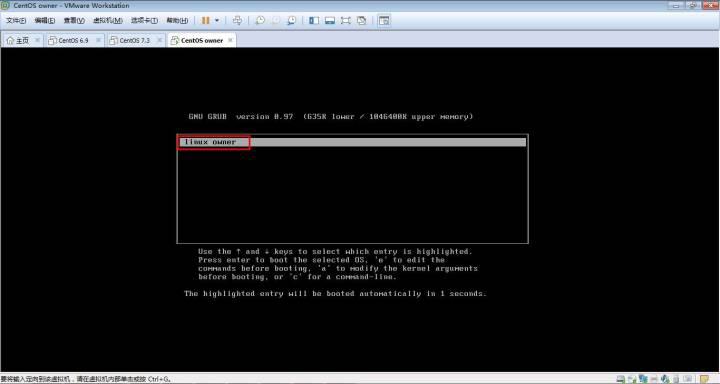Open the 文件(F) menu

coord(16,20)
